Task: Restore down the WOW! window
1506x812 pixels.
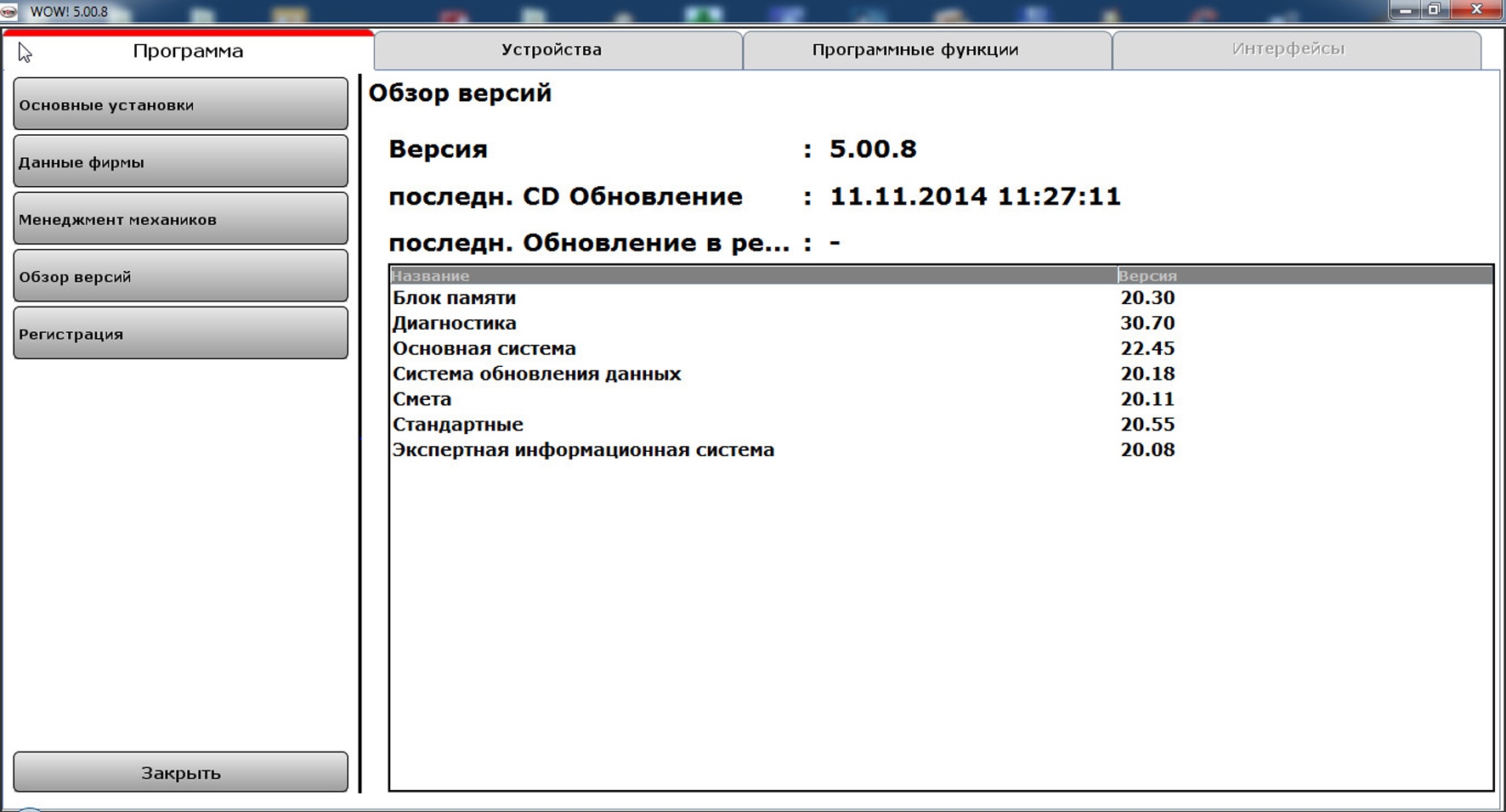Action: pyautogui.click(x=1435, y=10)
